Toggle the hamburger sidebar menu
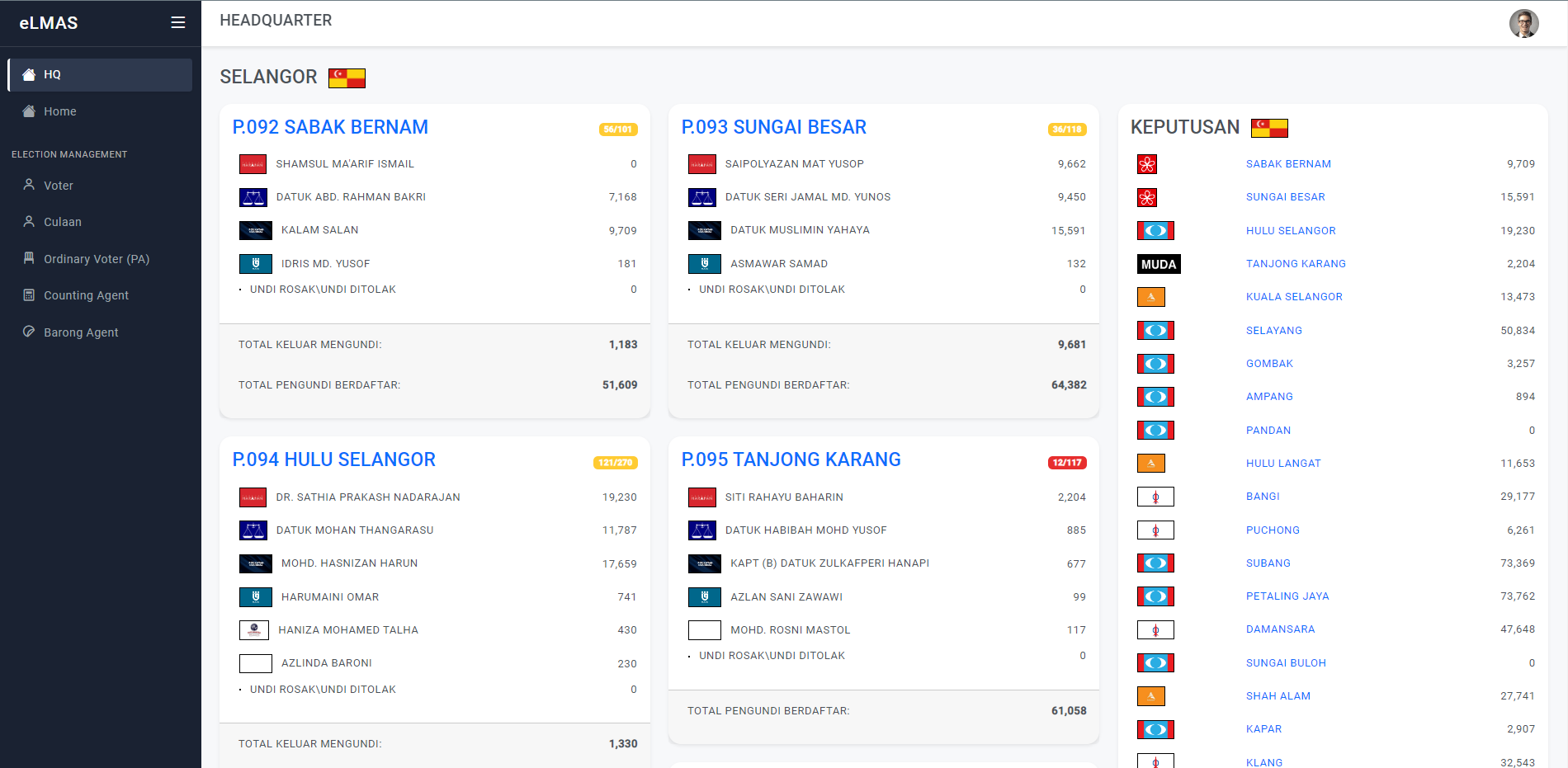The height and width of the screenshot is (768, 1568). (x=177, y=23)
